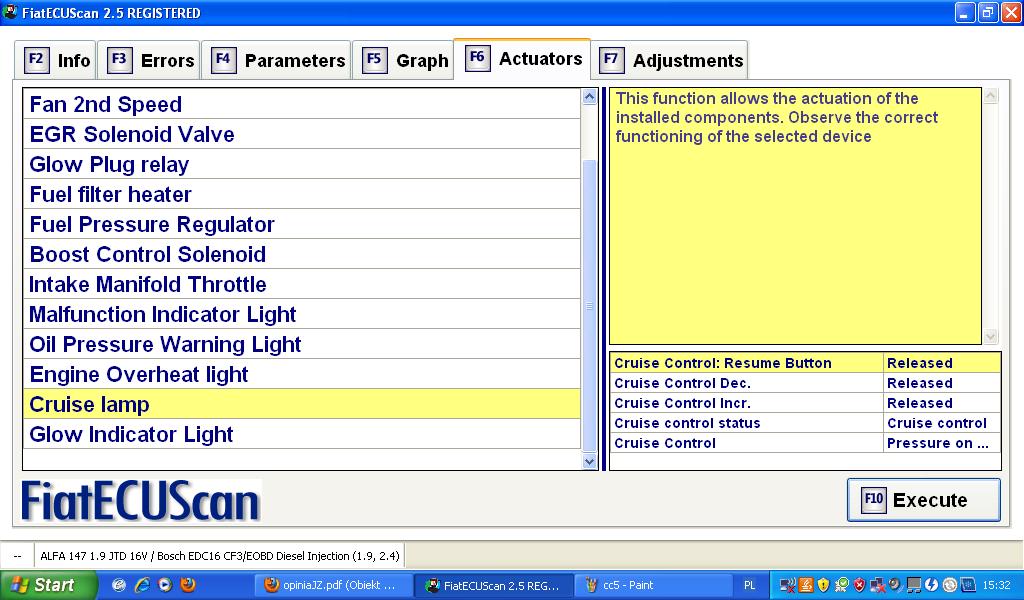Select Boost Control Solenoid actuator
This screenshot has width=1024, height=600.
[302, 254]
